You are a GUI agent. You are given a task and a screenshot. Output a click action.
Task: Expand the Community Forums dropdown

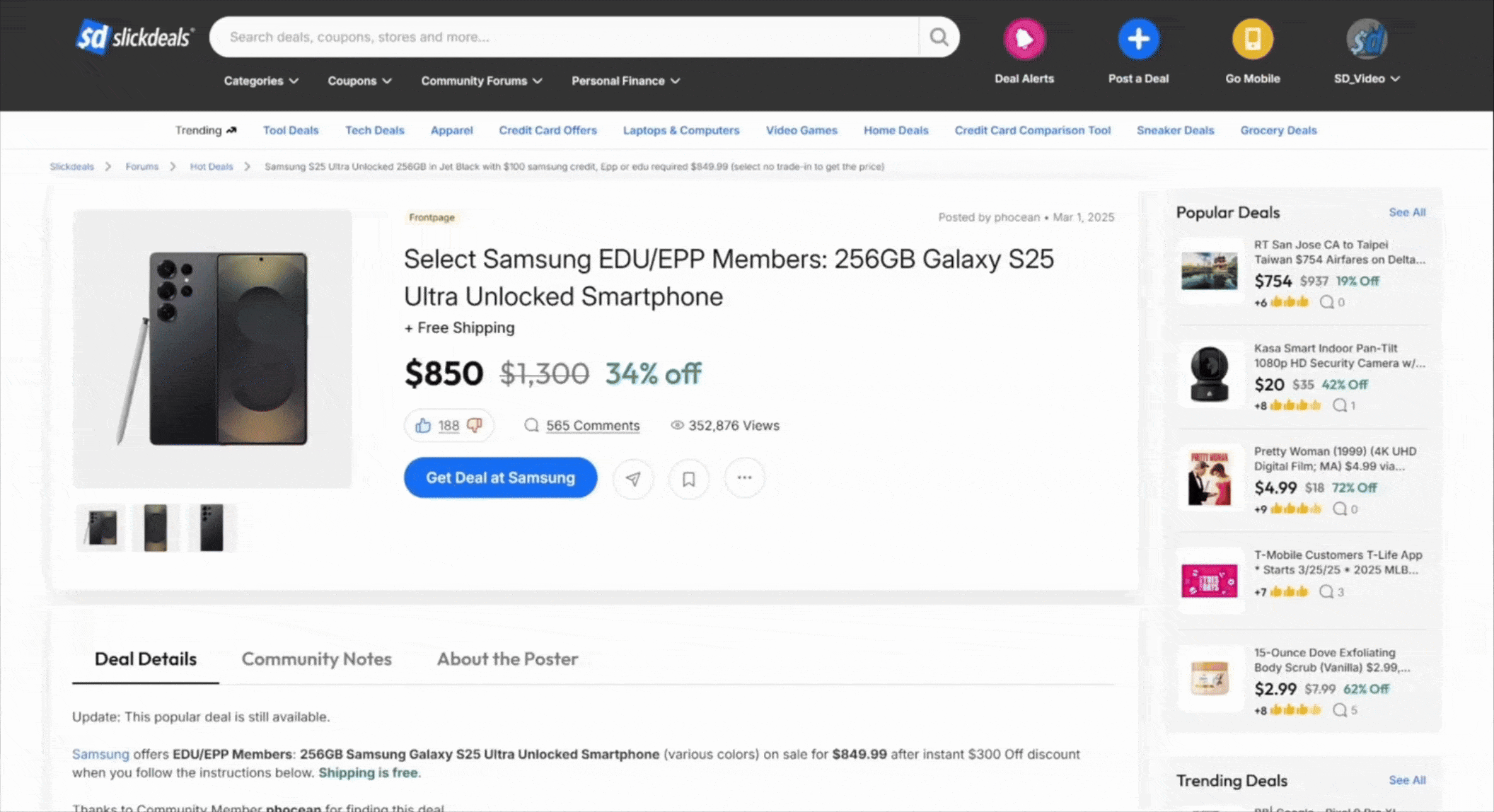point(482,81)
